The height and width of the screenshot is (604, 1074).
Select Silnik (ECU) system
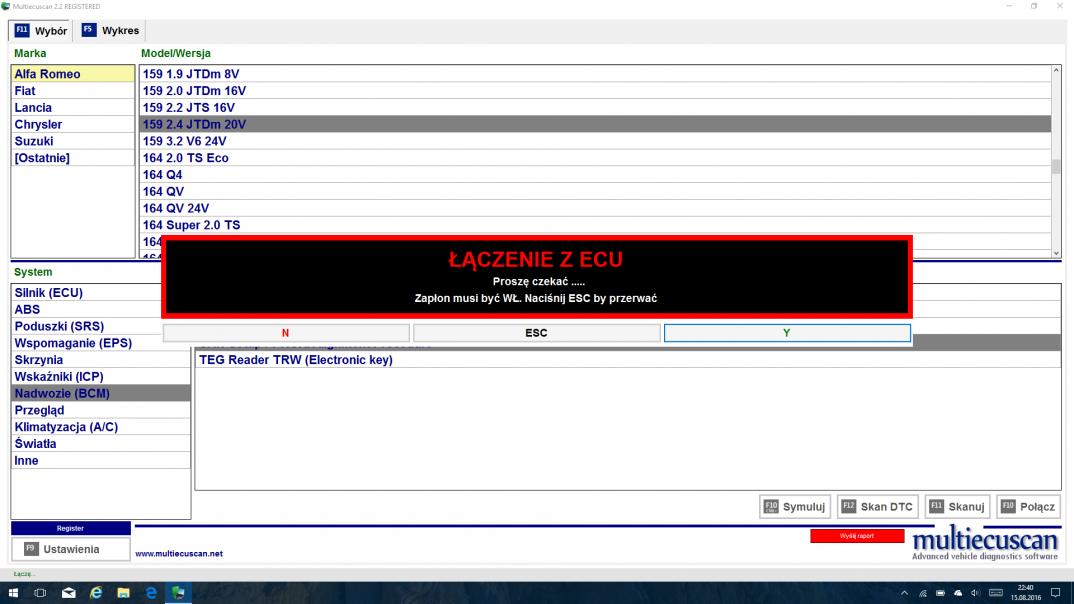(x=86, y=292)
